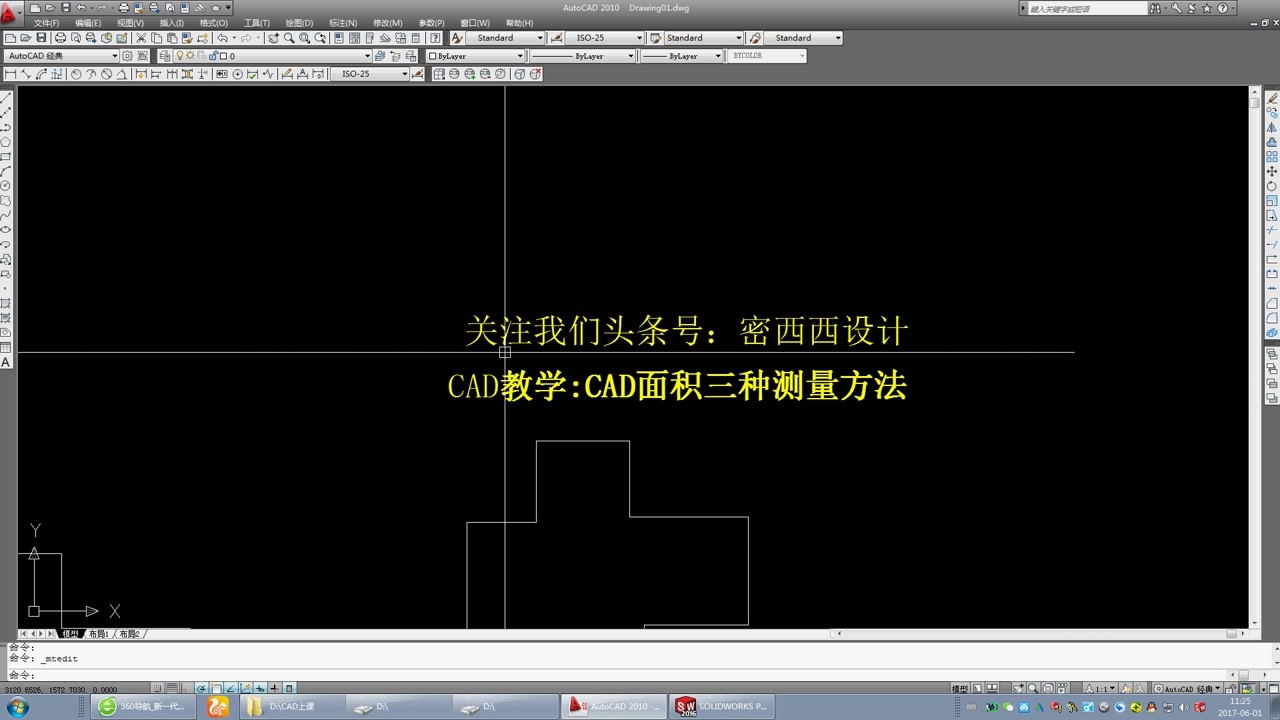The image size is (1280, 720).
Task: Toggle Dynamic Input in status bar
Action: click(x=260, y=688)
